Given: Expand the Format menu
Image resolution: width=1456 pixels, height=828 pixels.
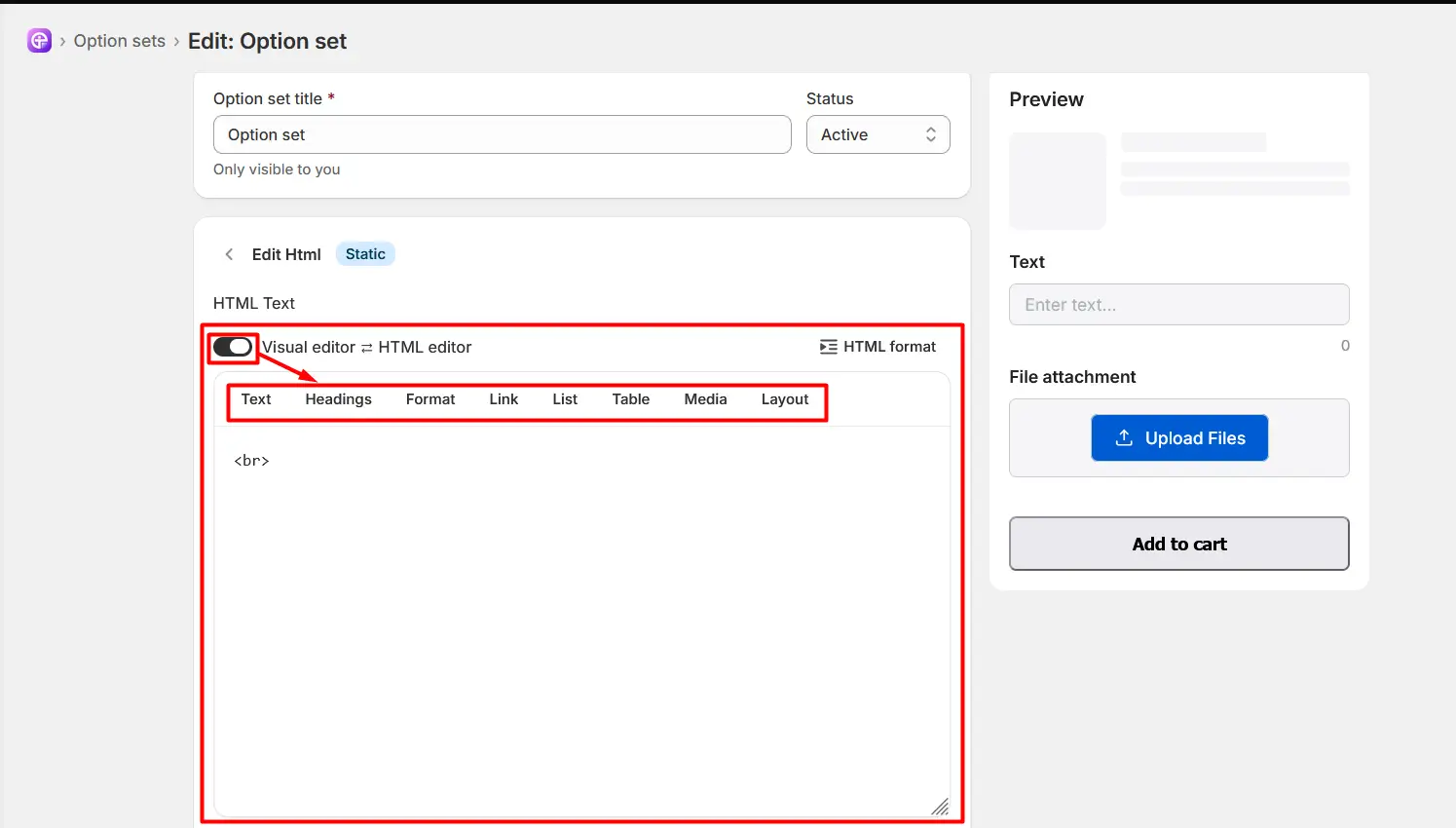Looking at the screenshot, I should 430,399.
